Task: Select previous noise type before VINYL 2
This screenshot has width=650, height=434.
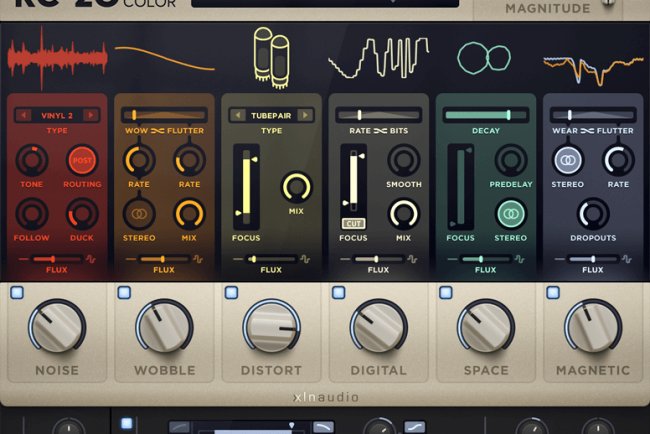Action: click(24, 115)
